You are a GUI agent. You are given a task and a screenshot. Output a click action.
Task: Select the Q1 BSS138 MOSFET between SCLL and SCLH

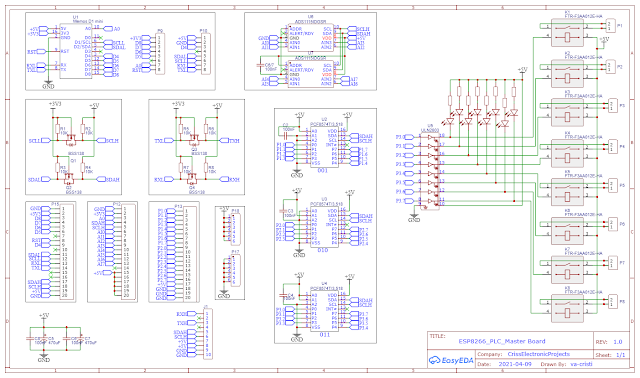pyautogui.click(x=71, y=141)
